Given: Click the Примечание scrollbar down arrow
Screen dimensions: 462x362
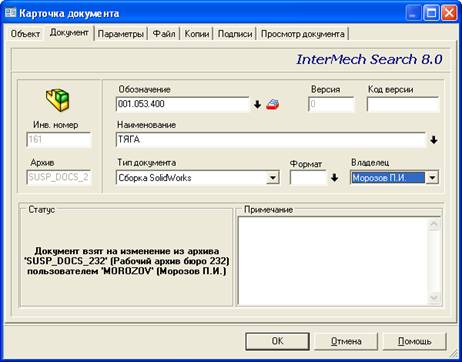Looking at the screenshot, I should coord(434,297).
